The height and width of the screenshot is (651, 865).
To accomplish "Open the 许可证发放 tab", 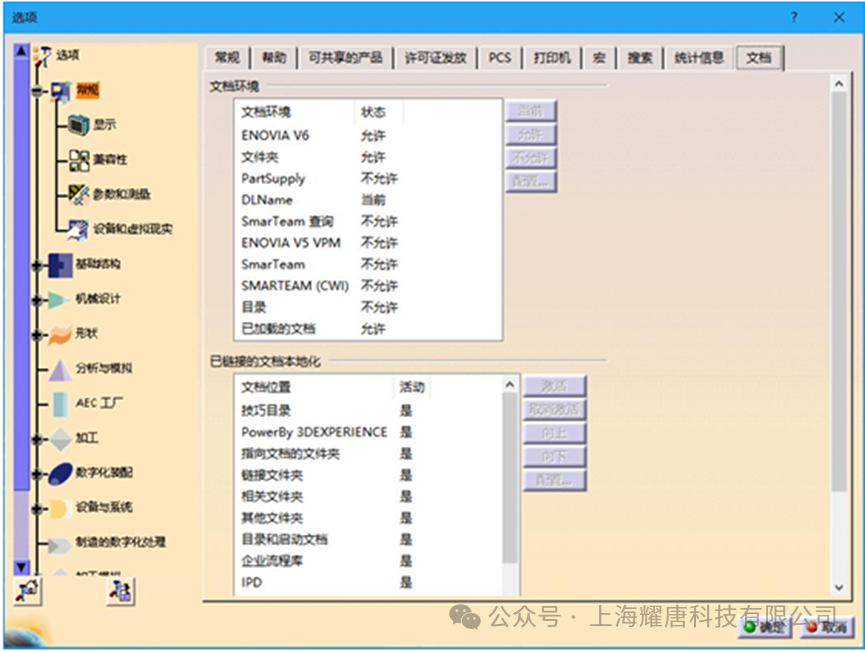I will (x=434, y=57).
